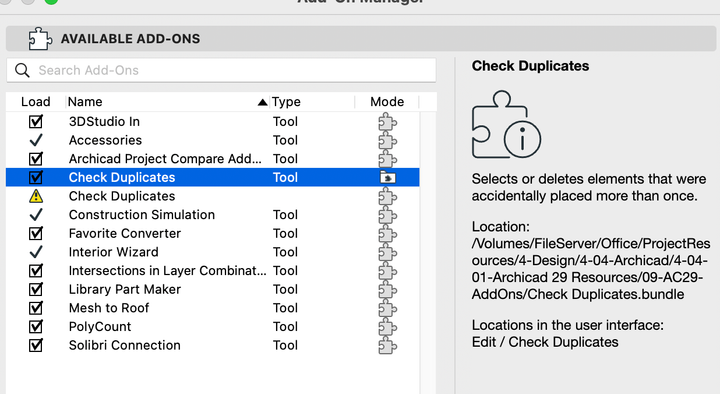720x394 pixels.
Task: Collapse the Available Add-Ons section header
Action: pyautogui.click(x=361, y=39)
